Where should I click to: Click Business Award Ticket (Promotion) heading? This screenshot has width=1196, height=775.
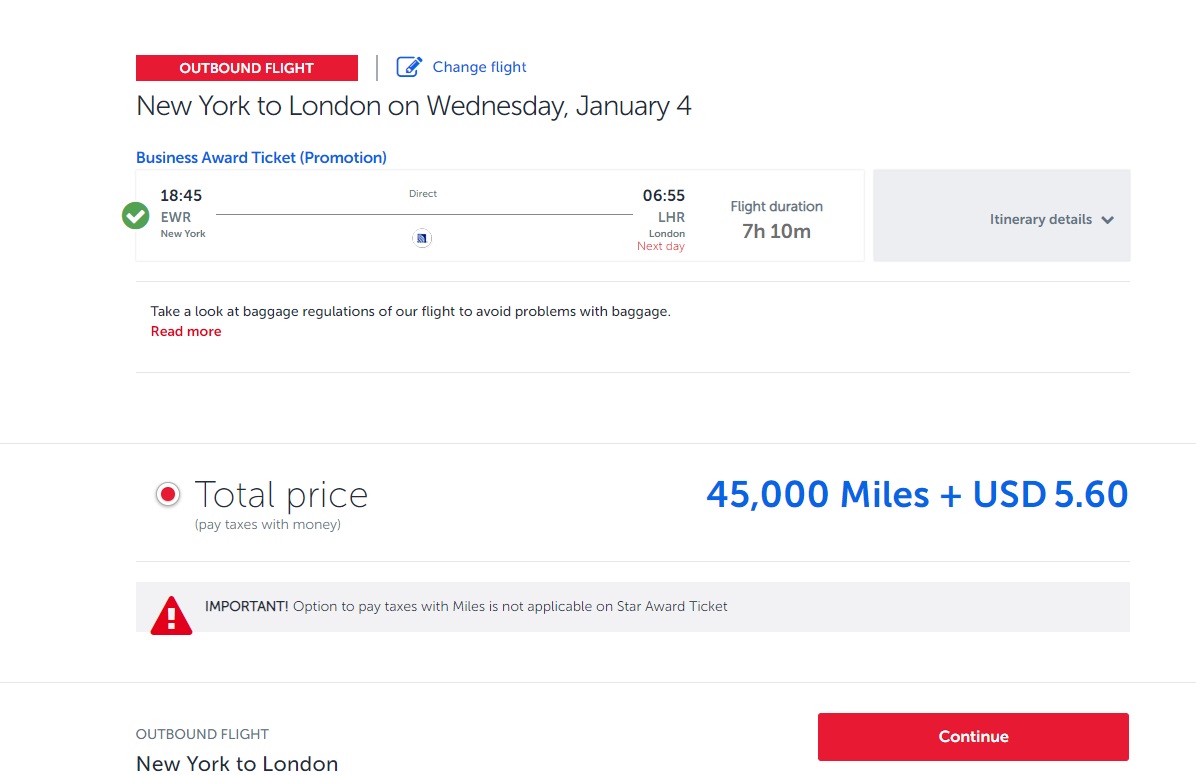click(261, 158)
